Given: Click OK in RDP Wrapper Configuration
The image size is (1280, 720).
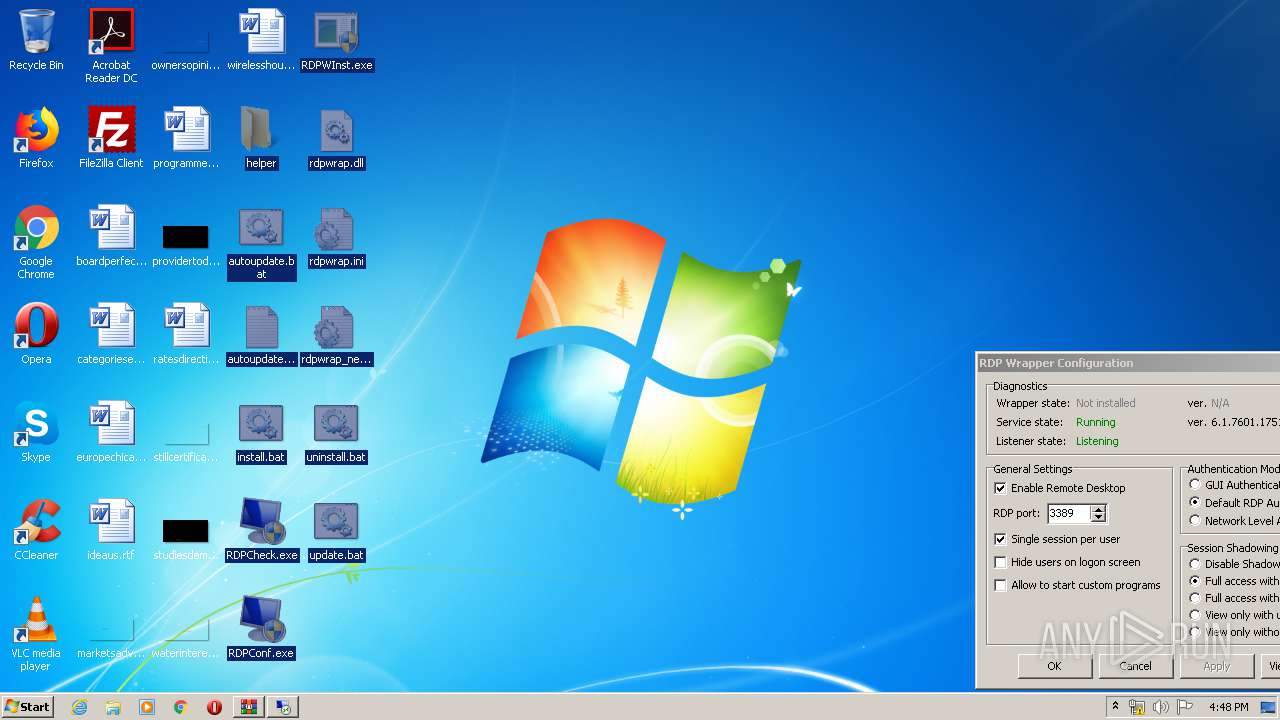Looking at the screenshot, I should point(1054,666).
